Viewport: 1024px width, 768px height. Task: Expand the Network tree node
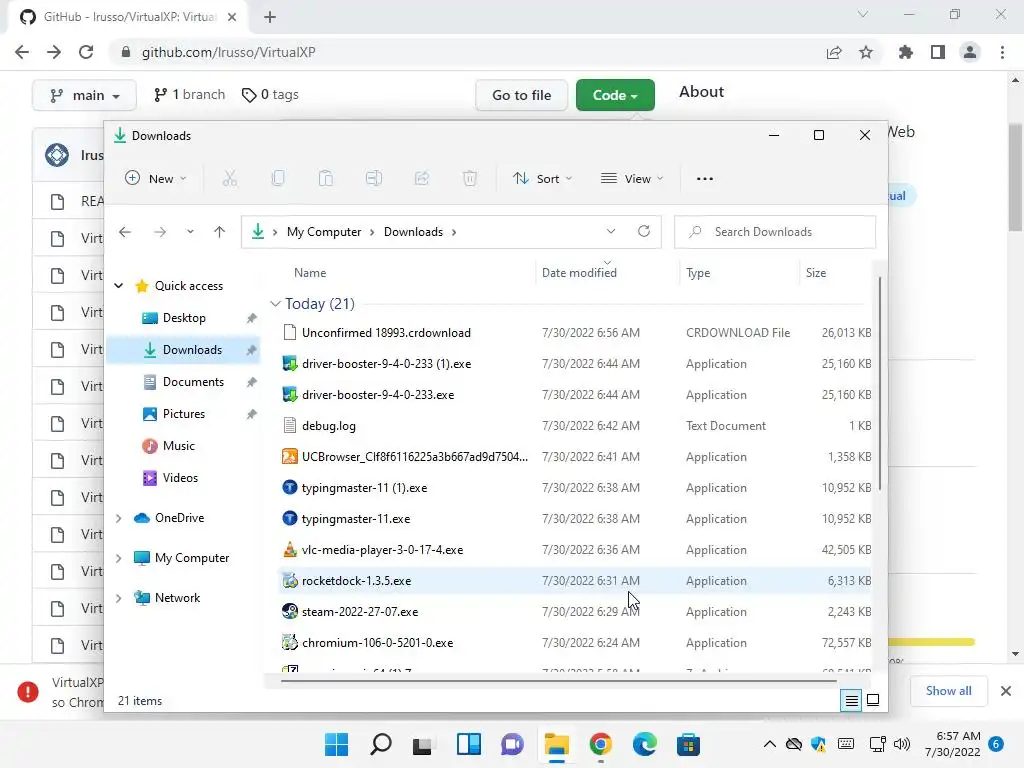(118, 598)
